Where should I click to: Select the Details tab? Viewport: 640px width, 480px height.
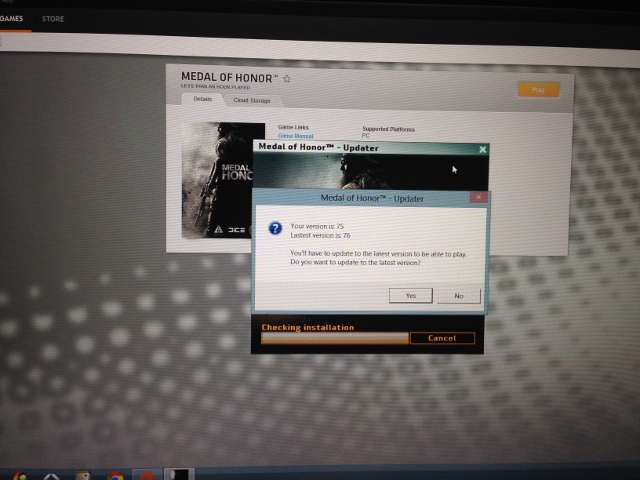[202, 99]
